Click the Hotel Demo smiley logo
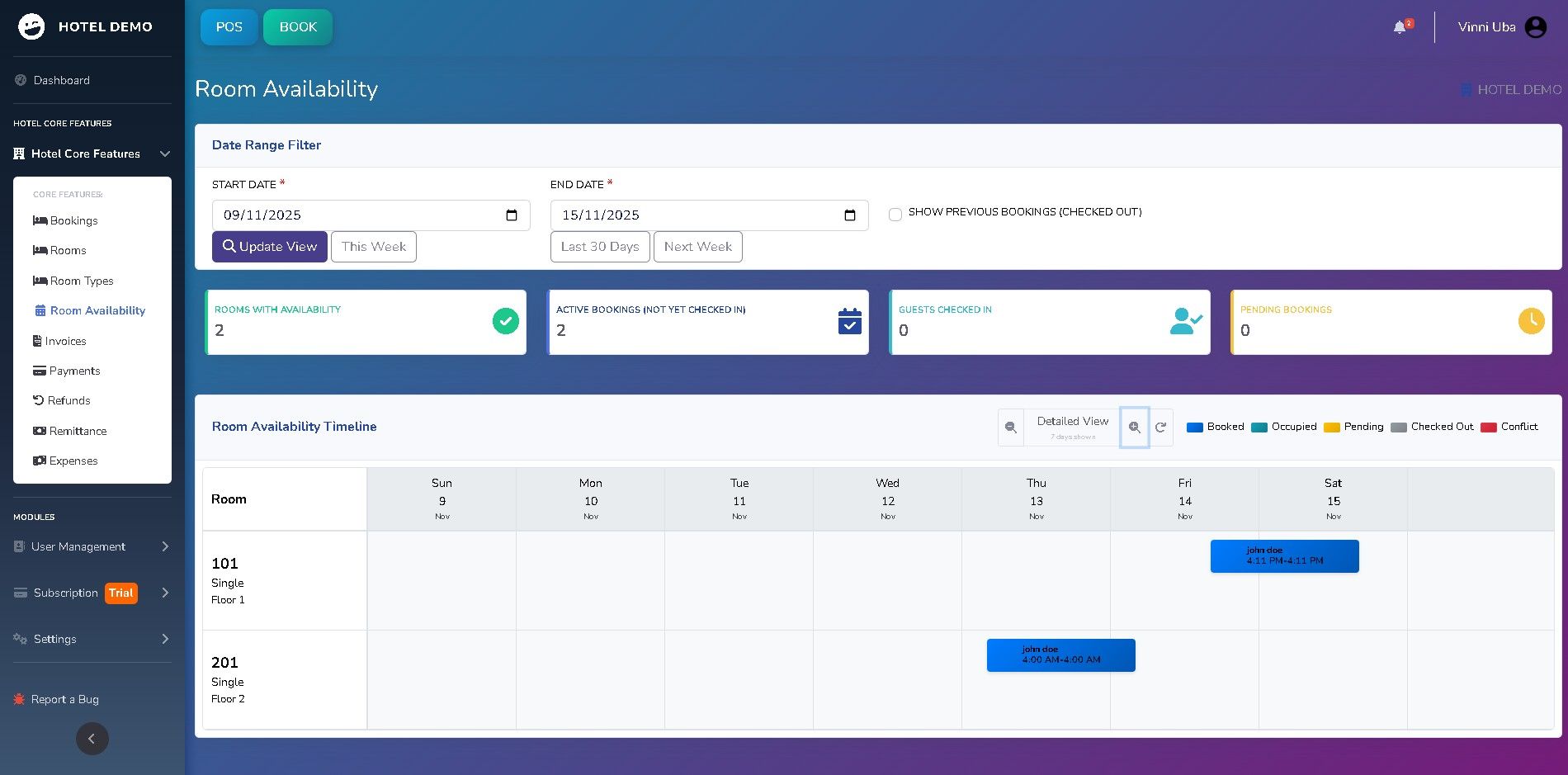 point(31,26)
